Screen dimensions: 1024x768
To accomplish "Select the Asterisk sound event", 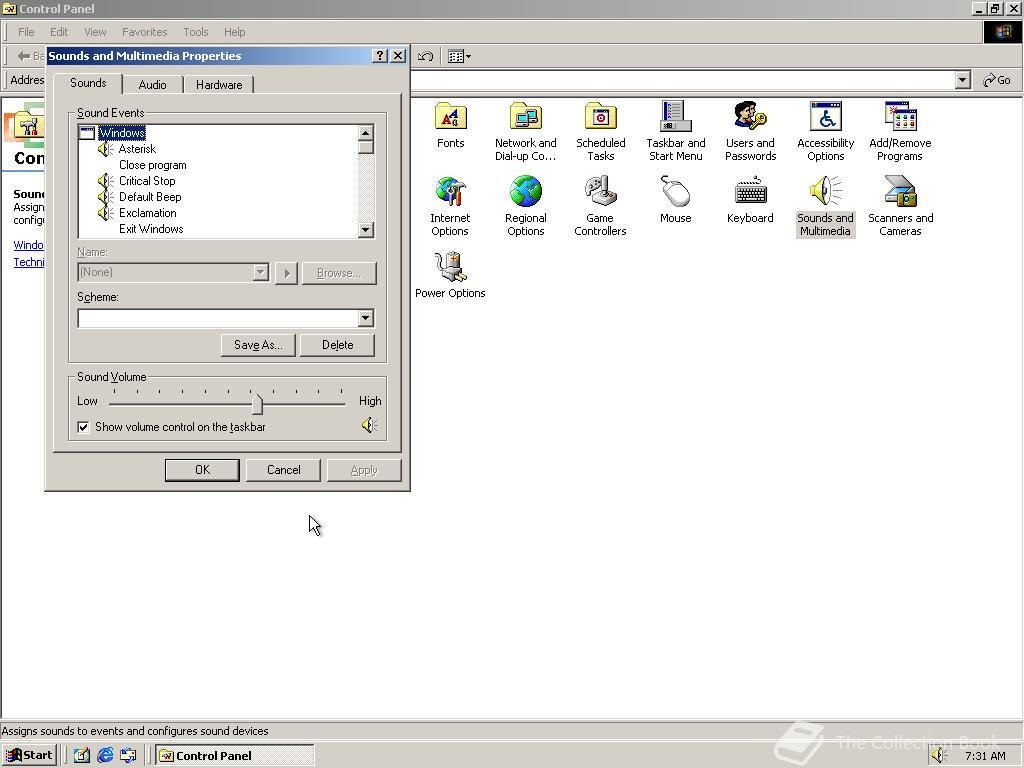I will 137,149.
